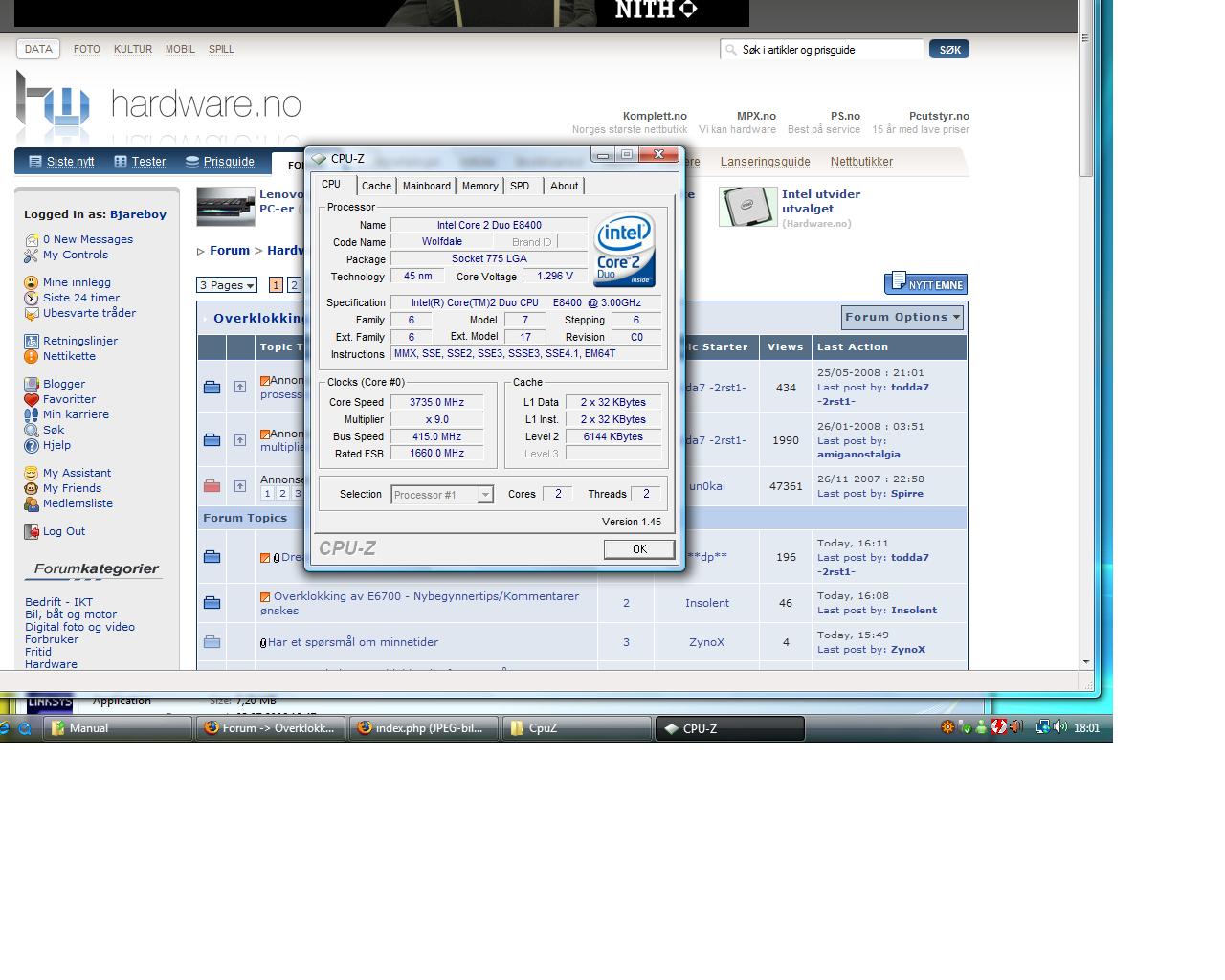Open the Retningslinjer icon
The image size is (1225, 980).
coord(32,341)
